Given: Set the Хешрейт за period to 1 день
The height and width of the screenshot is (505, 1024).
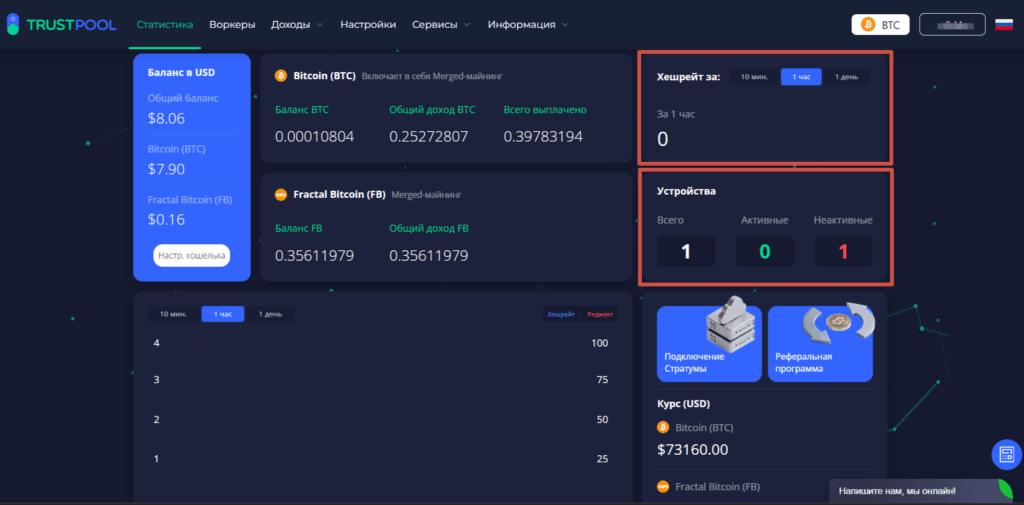Looking at the screenshot, I should (846, 77).
